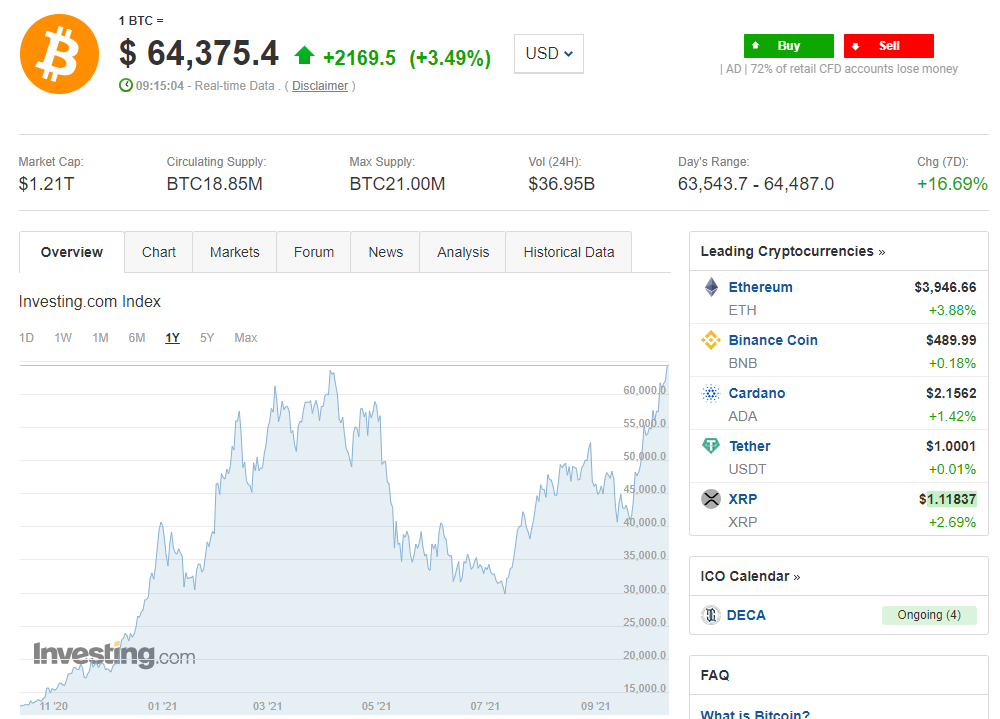
Task: Click the Bitcoin one-year price chart
Action: 344,539
